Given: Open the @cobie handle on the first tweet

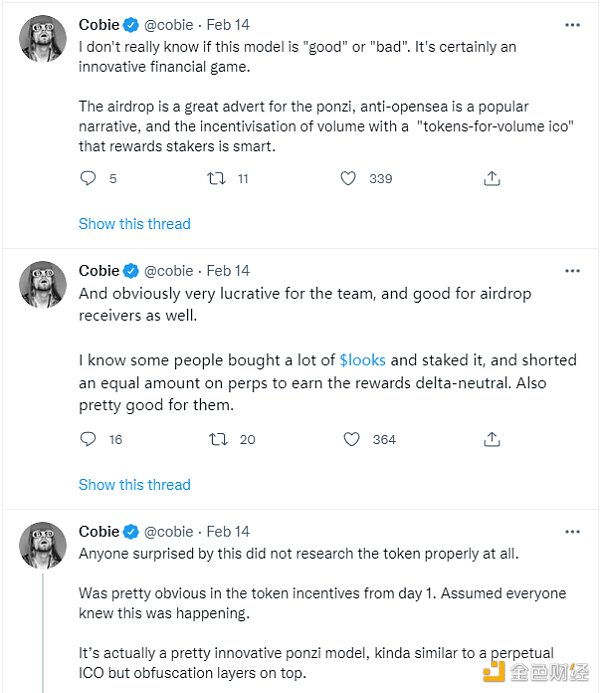Looking at the screenshot, I should click(x=168, y=25).
